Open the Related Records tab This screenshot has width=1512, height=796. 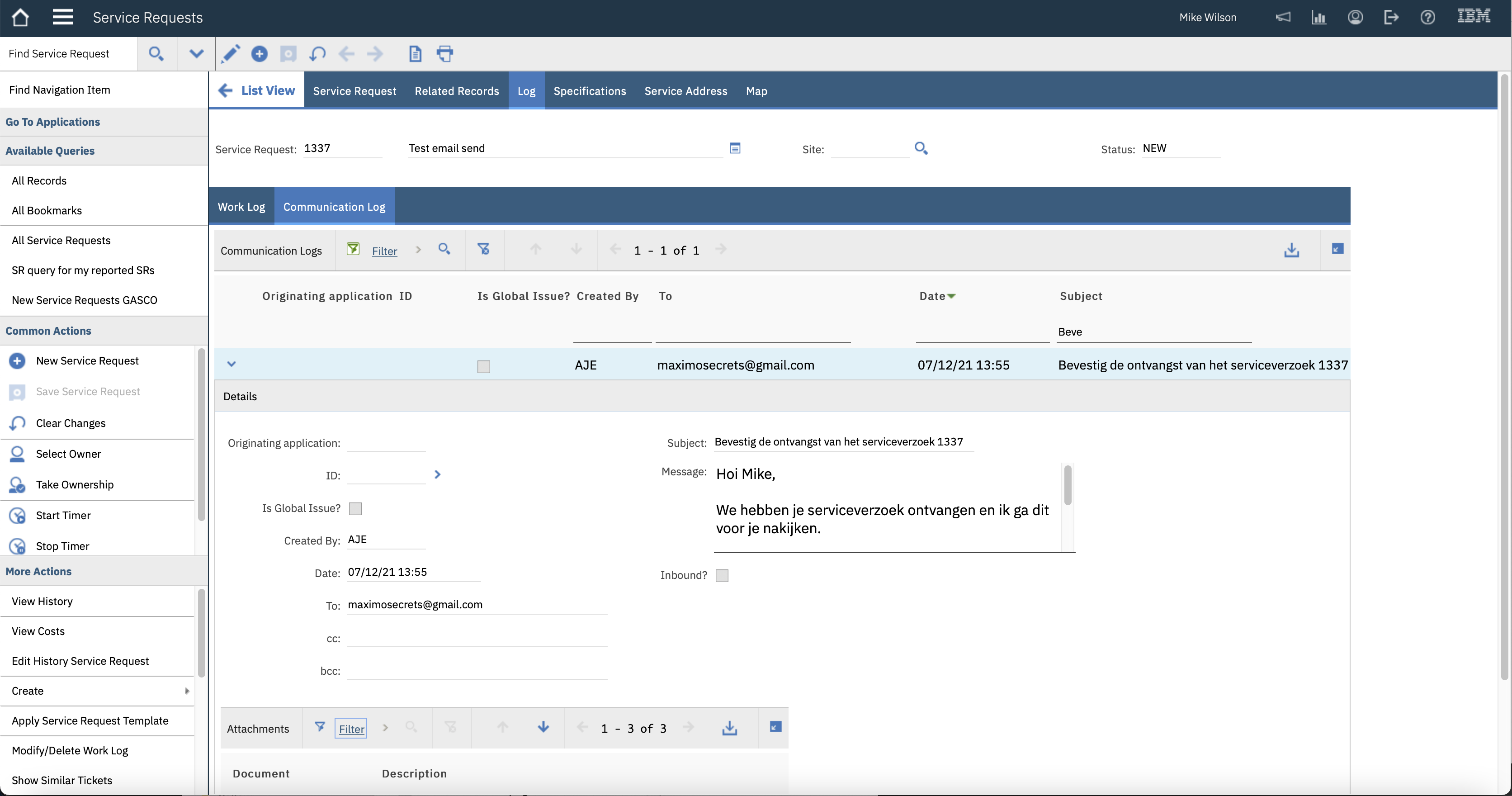[x=457, y=91]
